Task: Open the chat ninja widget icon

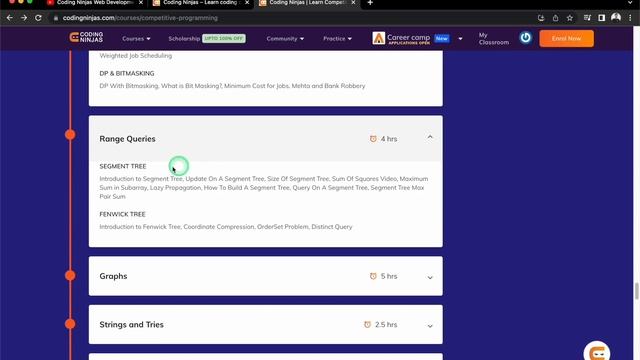Action: click(597, 351)
